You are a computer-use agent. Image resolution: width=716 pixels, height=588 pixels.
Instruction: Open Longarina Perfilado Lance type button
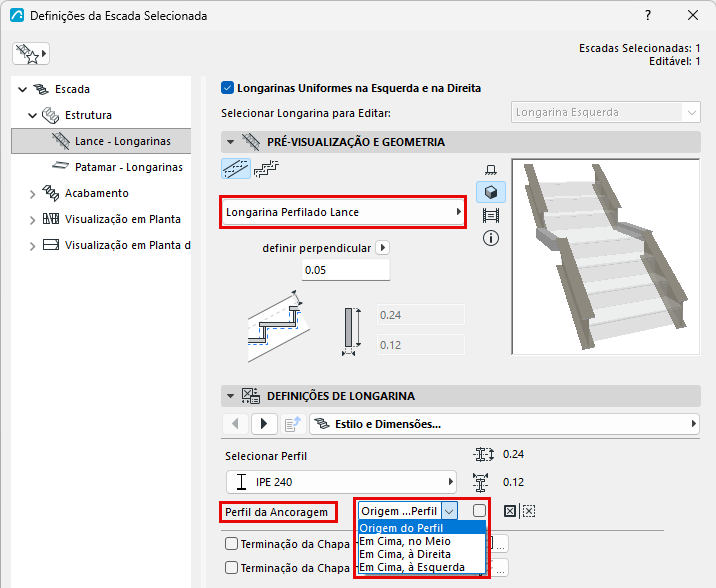click(x=343, y=212)
